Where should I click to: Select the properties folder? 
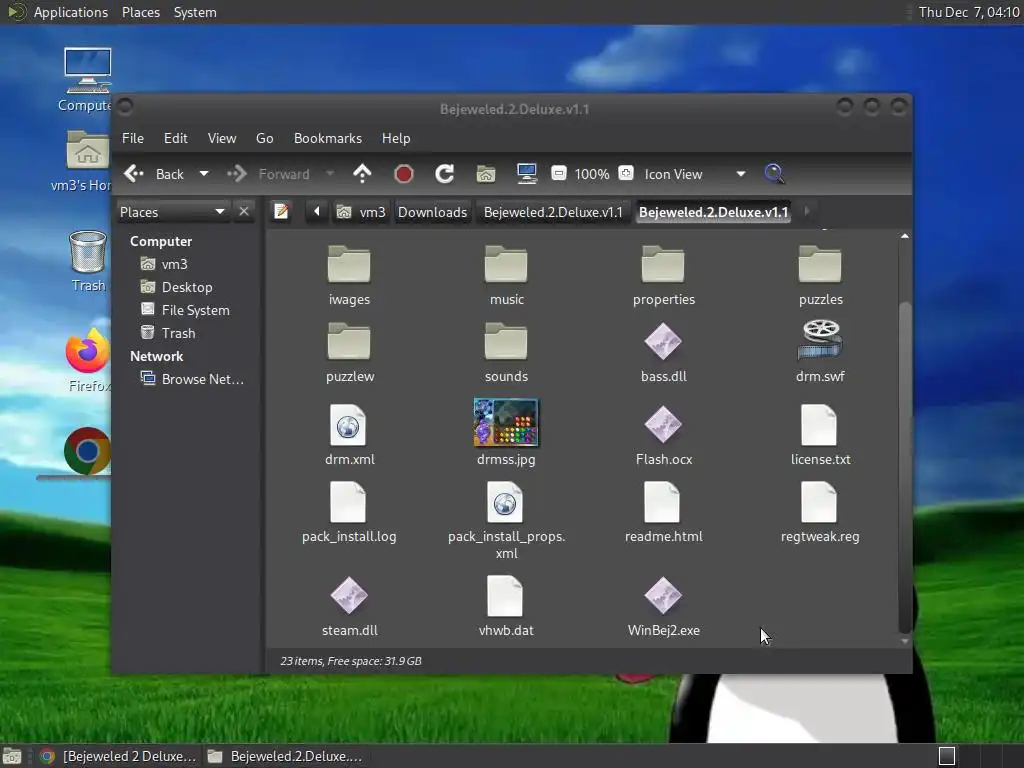[x=664, y=276]
